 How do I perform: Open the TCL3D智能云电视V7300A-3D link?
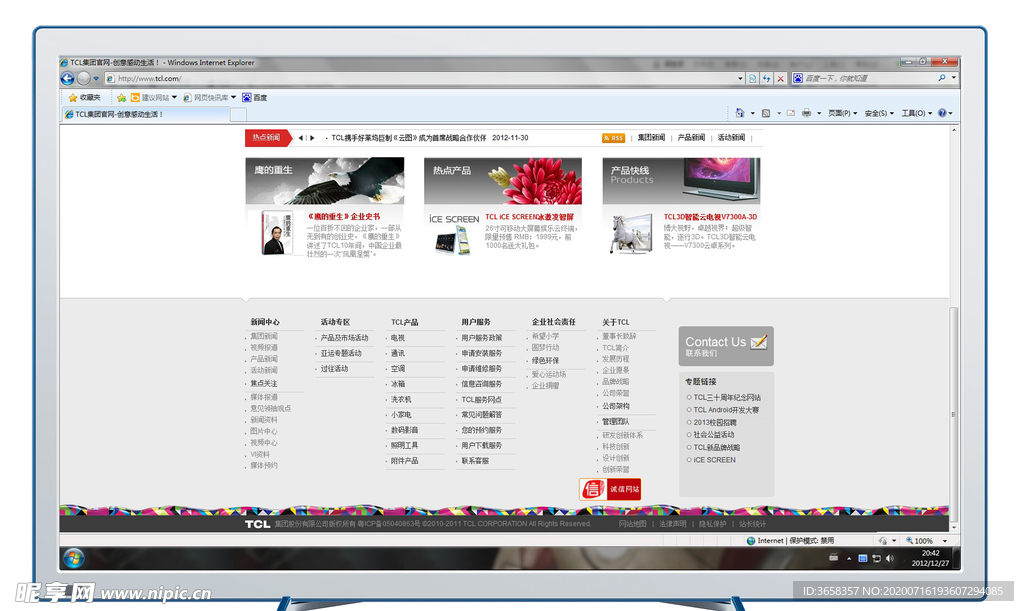pos(710,217)
